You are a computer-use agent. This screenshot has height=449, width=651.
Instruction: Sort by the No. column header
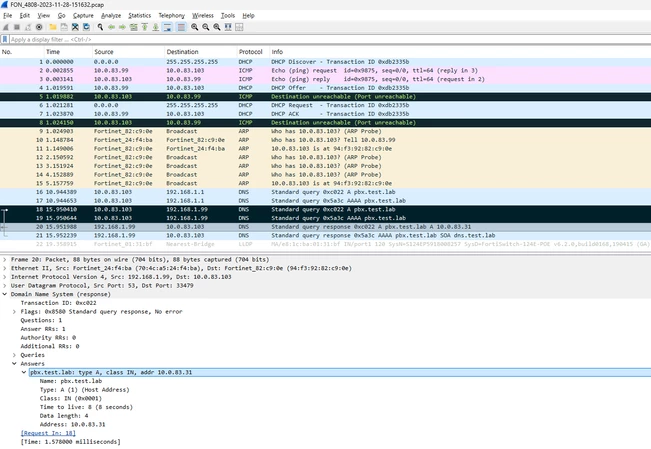pyautogui.click(x=22, y=52)
